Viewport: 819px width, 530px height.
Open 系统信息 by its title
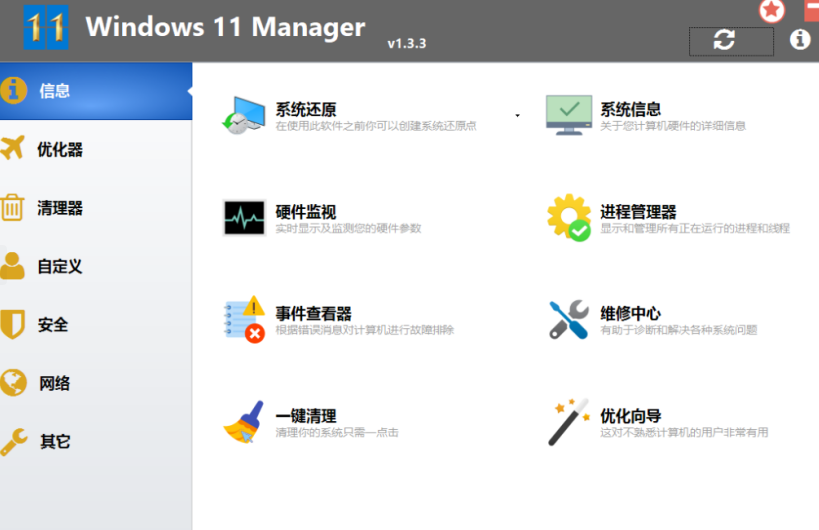point(630,110)
